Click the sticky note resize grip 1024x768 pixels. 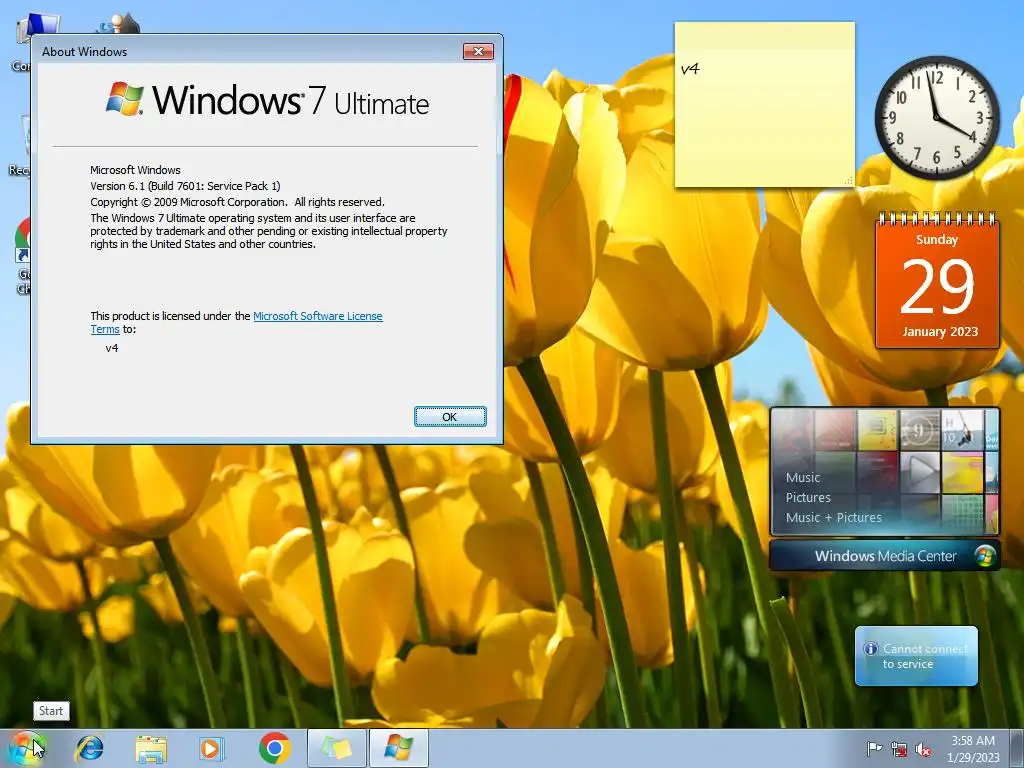click(x=849, y=181)
